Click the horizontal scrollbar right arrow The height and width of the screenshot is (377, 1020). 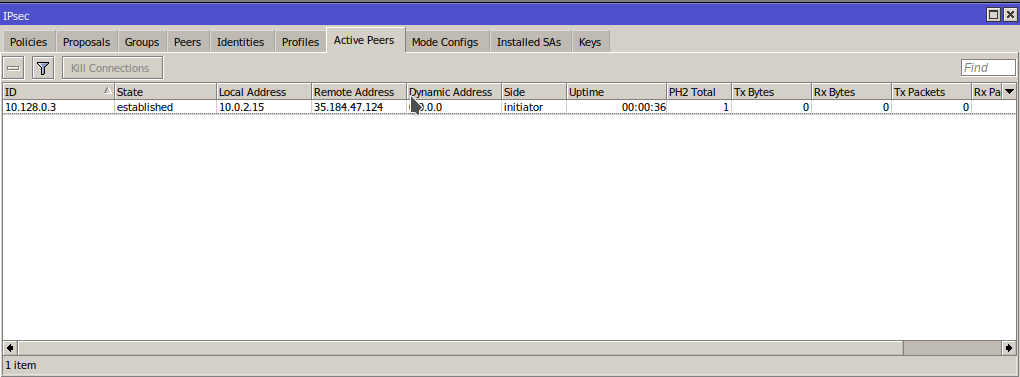pos(1010,348)
